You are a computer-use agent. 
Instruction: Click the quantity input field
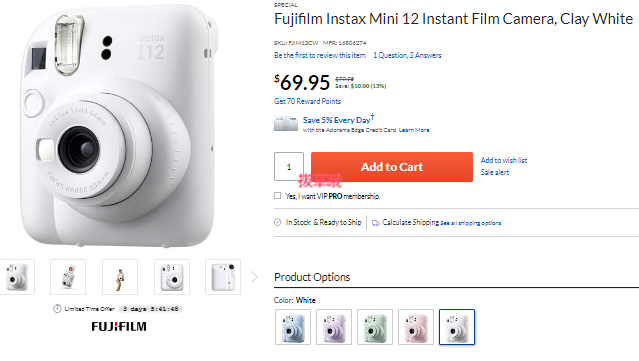pyautogui.click(x=289, y=167)
